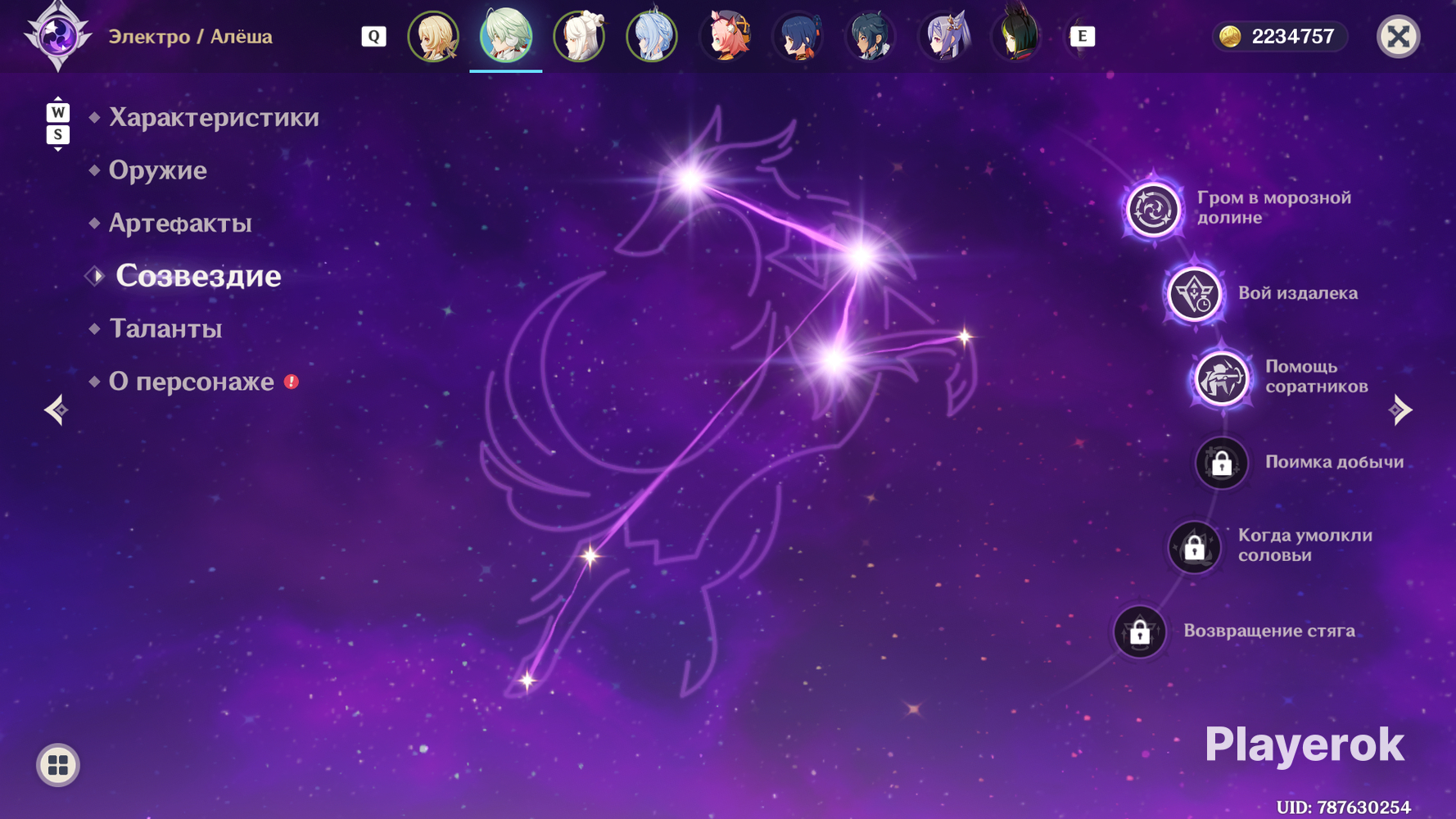Click the lowest star at the tail tip
The image size is (1456, 819).
tap(527, 680)
